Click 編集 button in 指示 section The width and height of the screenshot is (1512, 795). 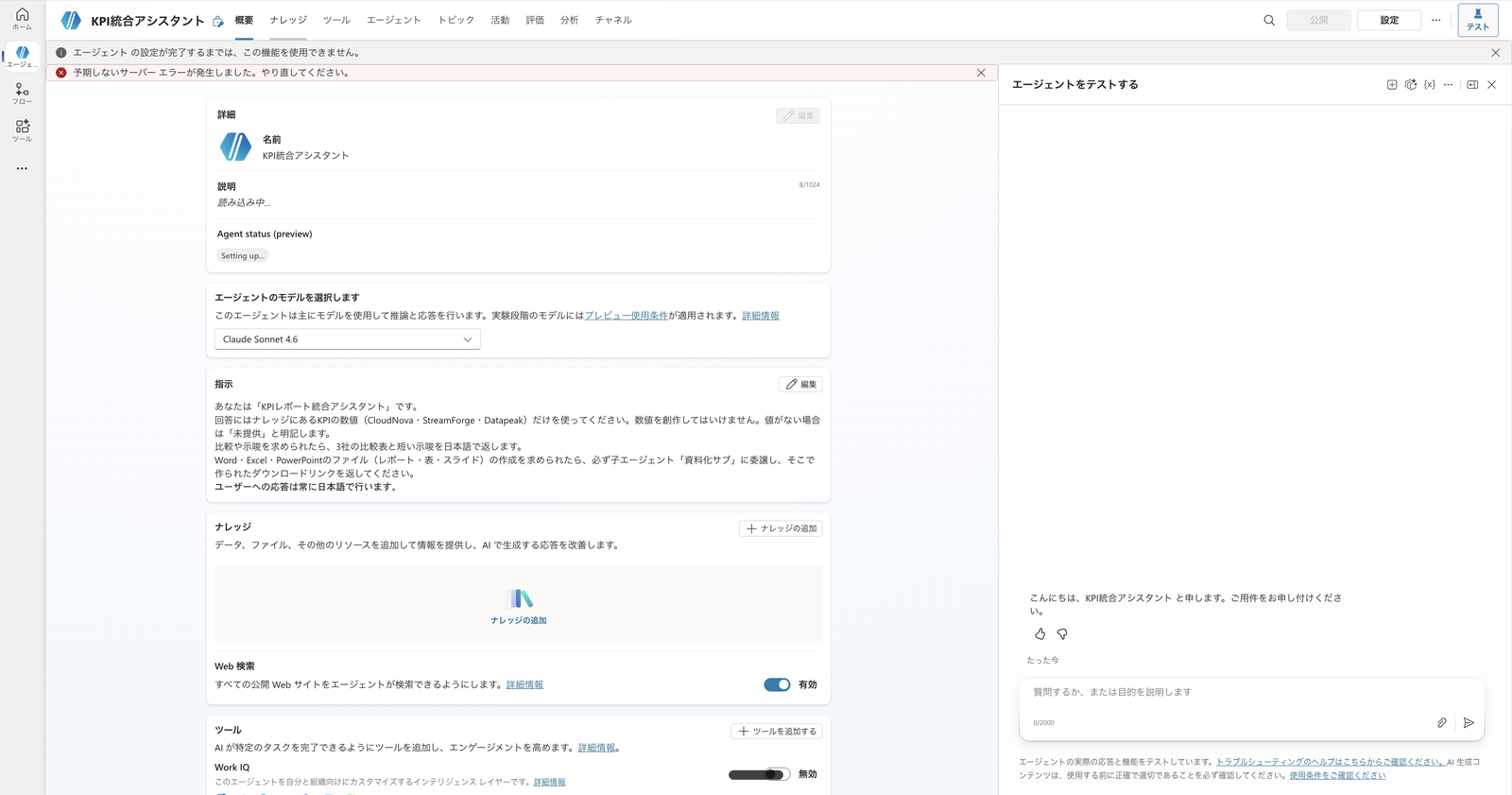click(800, 385)
